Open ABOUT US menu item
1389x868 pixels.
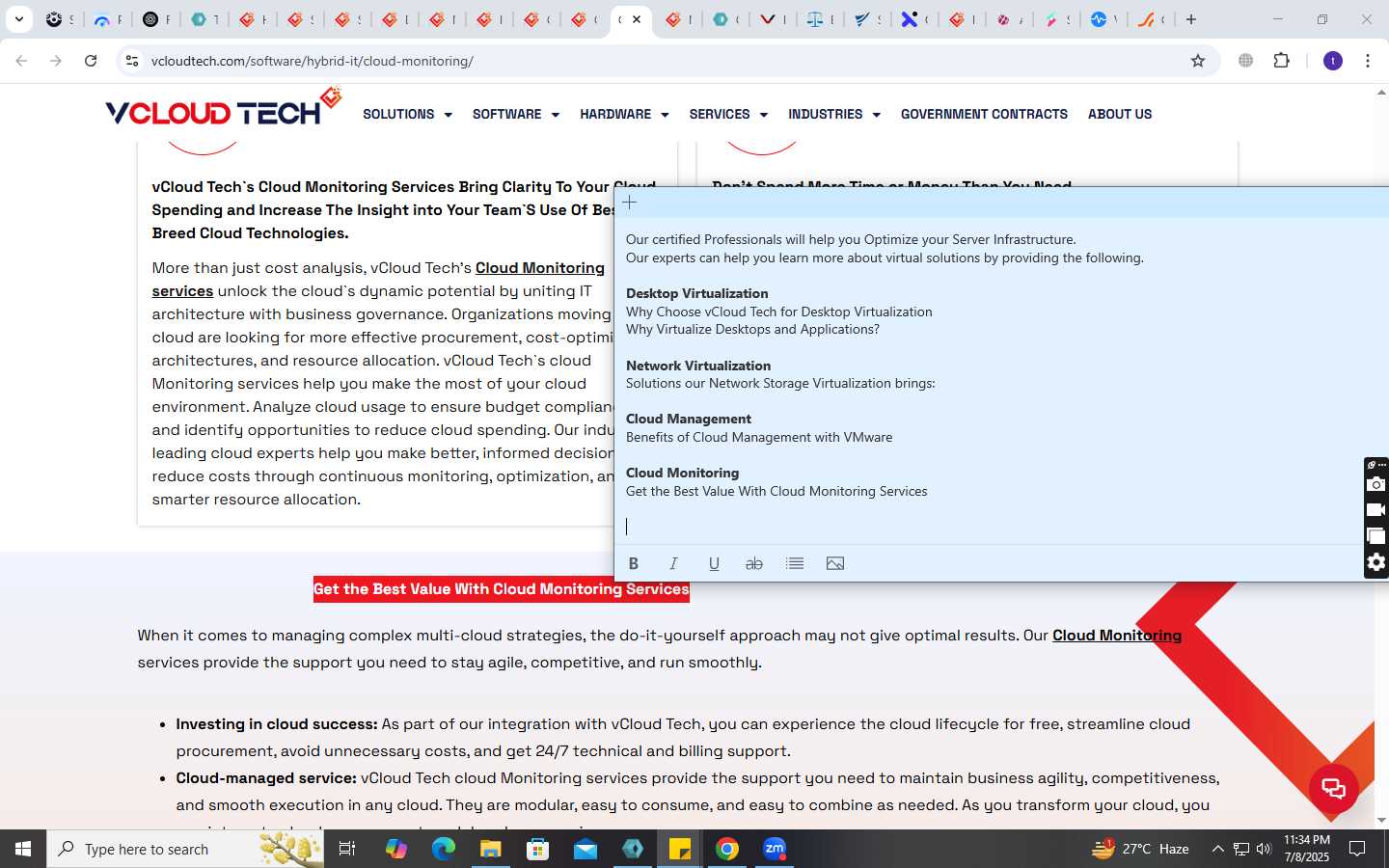(1120, 114)
